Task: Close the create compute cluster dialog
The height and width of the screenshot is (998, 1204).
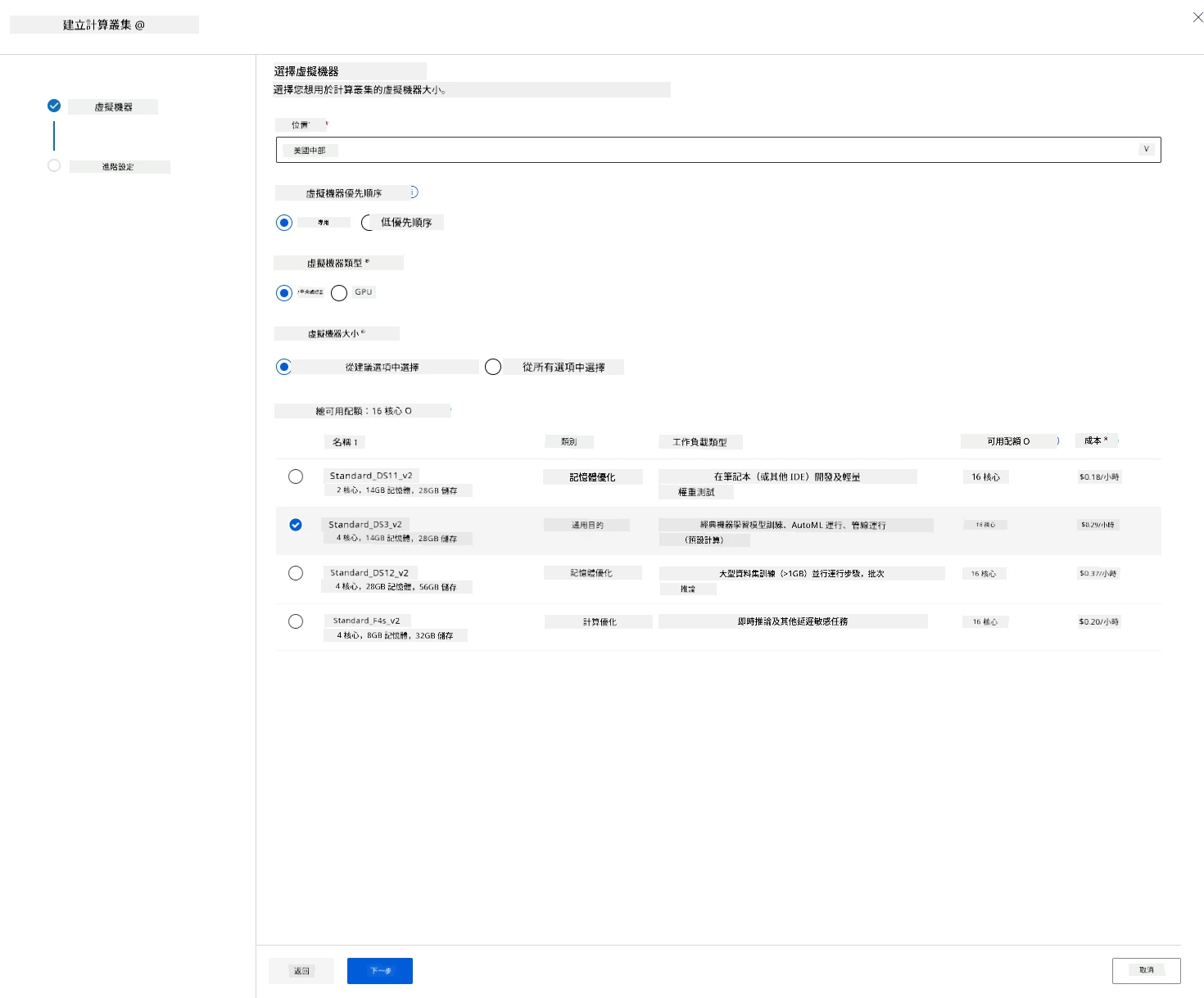Action: (1197, 17)
